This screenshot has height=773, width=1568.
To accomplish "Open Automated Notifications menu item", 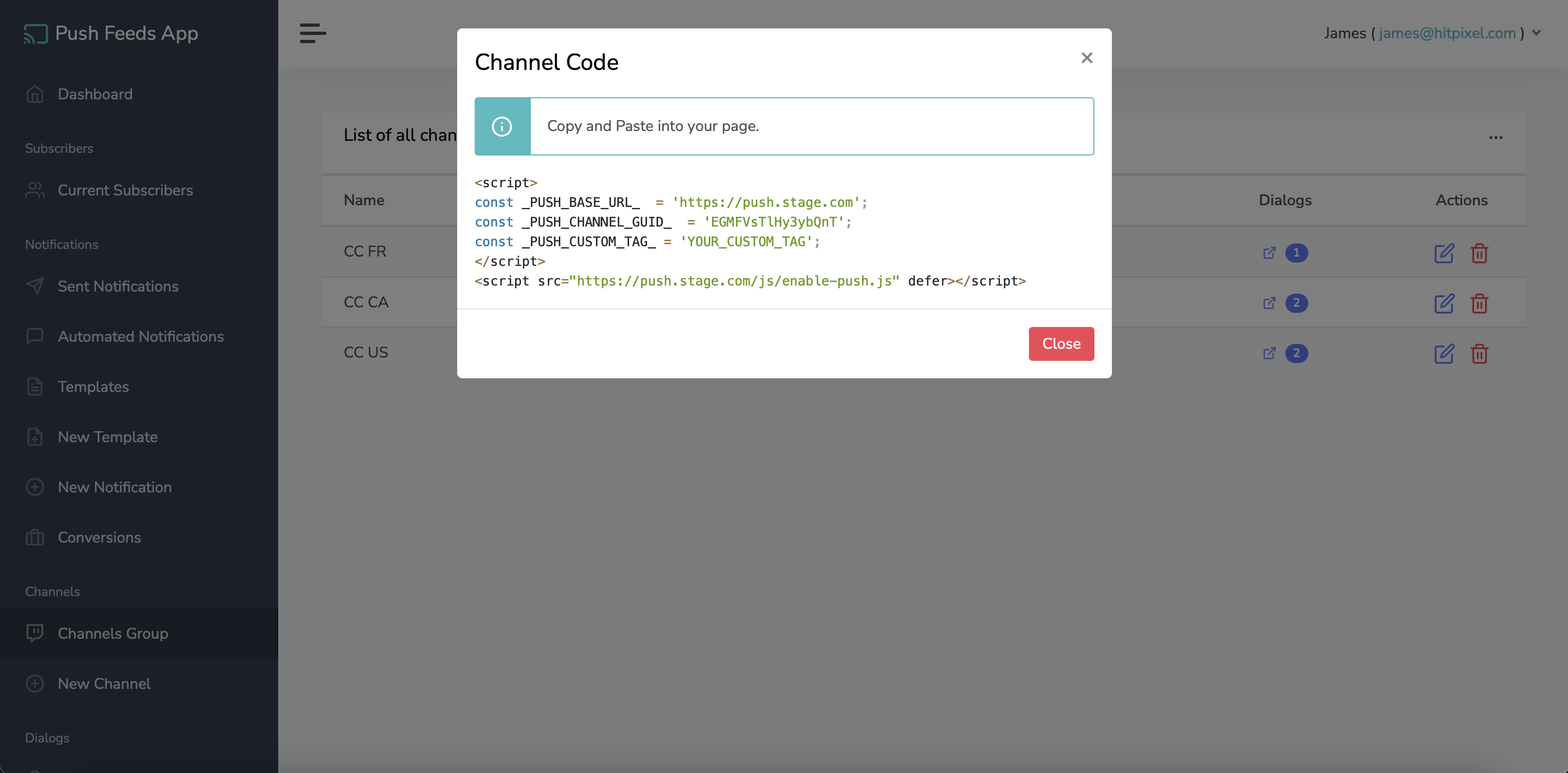I will tap(139, 336).
